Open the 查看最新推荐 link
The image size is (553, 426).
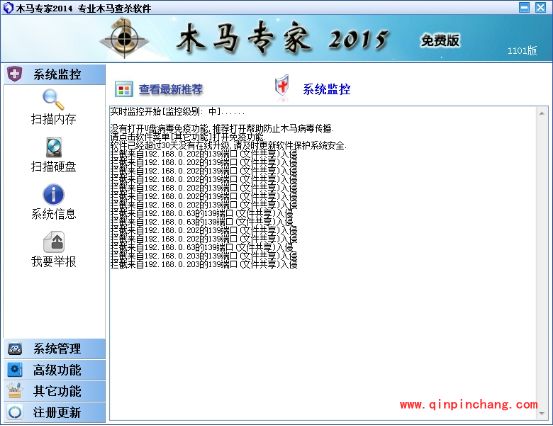click(x=171, y=89)
